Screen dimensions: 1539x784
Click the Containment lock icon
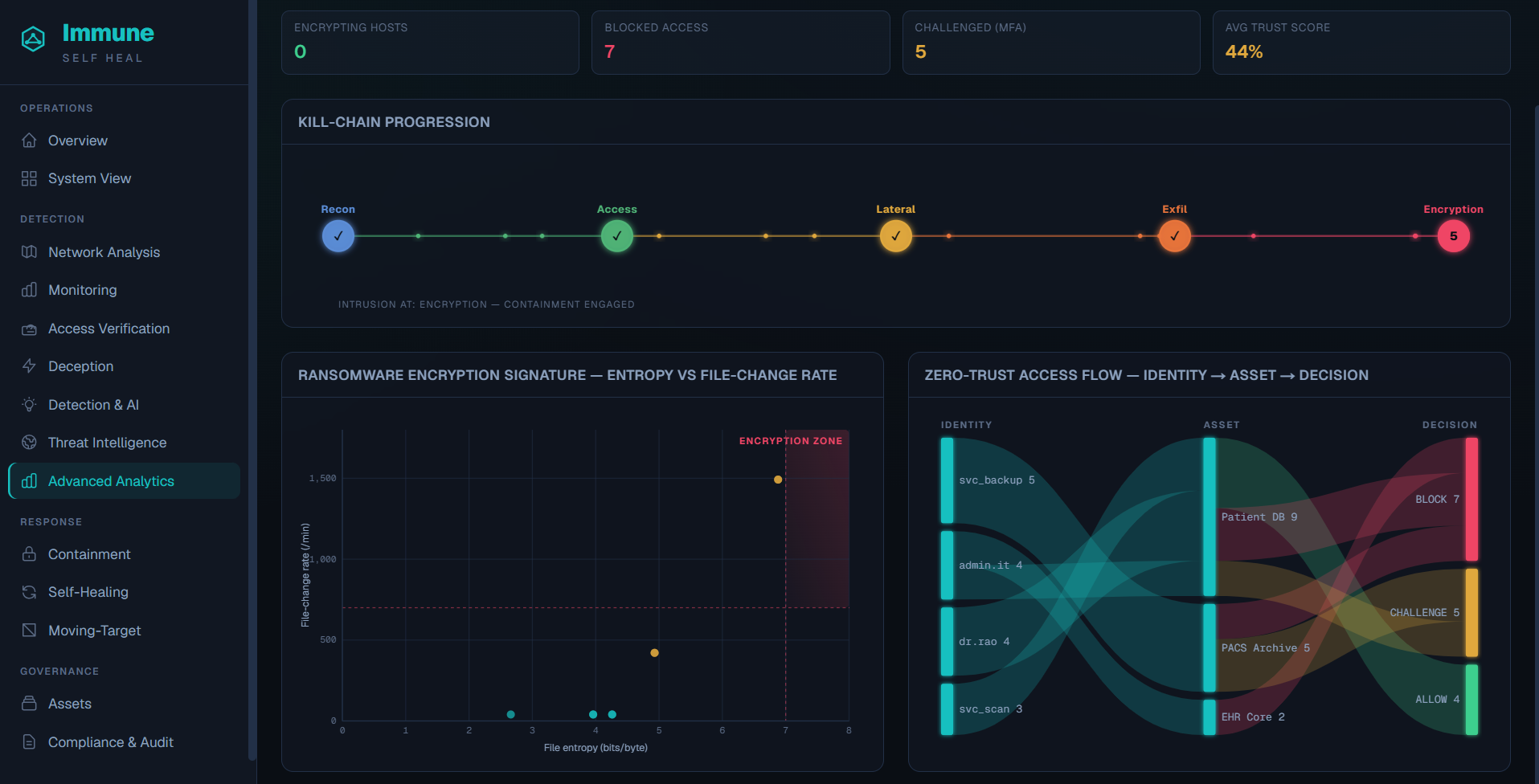point(29,554)
